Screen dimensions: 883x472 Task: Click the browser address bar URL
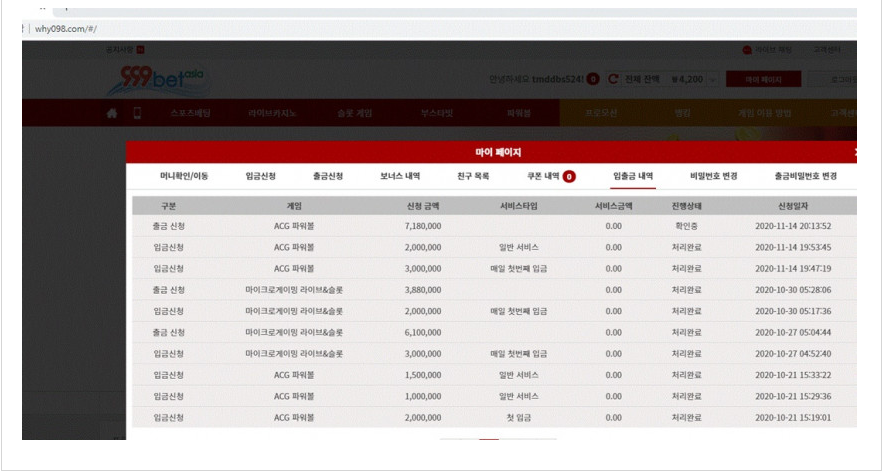pos(65,29)
